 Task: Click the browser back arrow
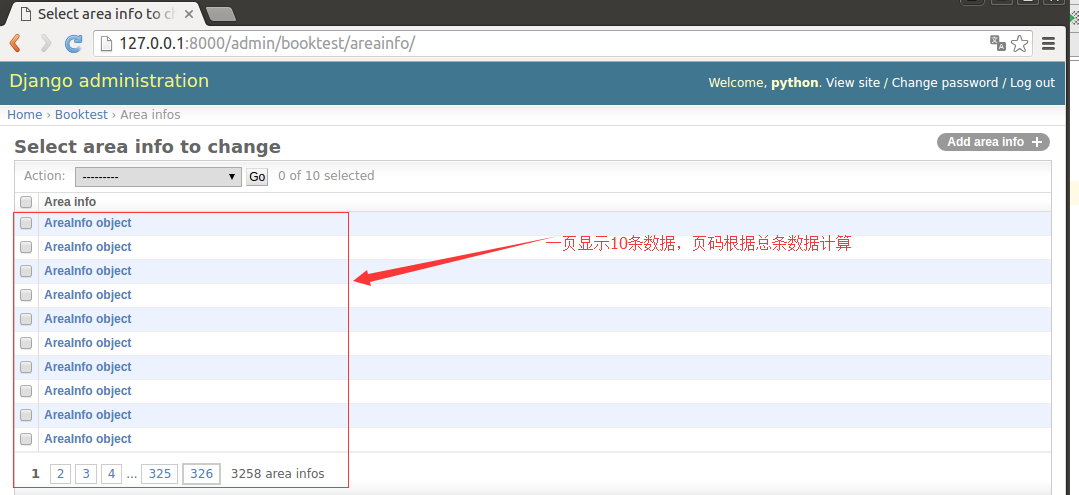click(16, 43)
